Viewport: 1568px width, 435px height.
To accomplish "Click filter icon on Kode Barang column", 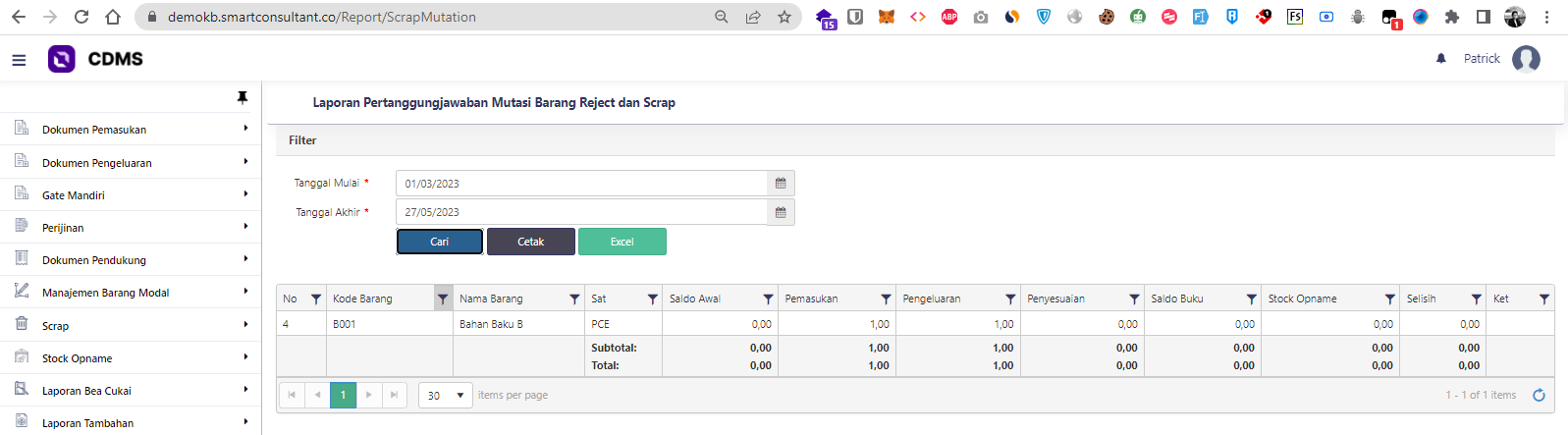I will (x=443, y=299).
